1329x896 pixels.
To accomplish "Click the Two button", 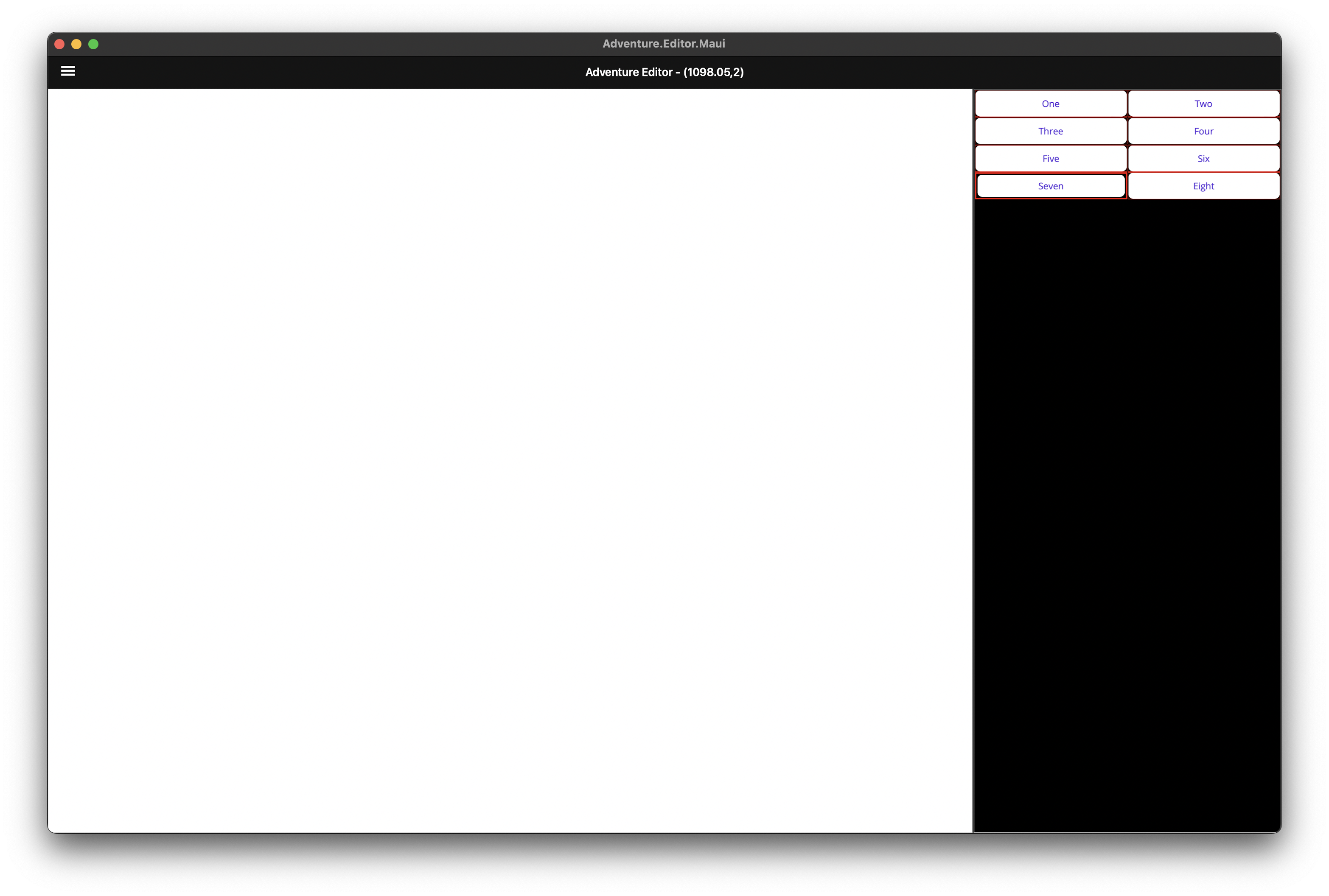I will [x=1203, y=104].
